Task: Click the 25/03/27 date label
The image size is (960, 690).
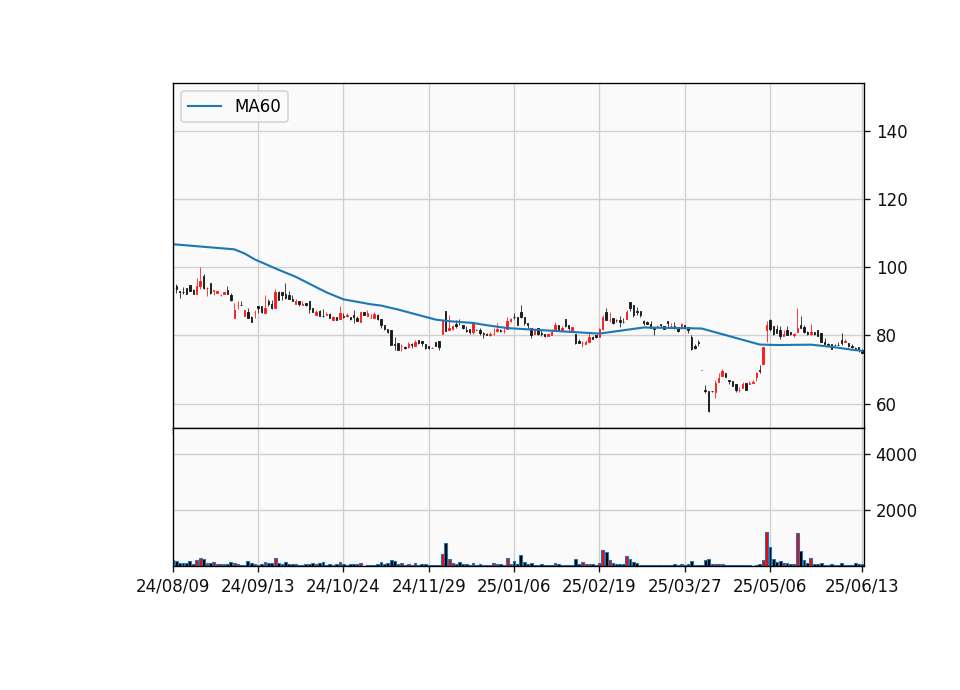Action: (684, 586)
